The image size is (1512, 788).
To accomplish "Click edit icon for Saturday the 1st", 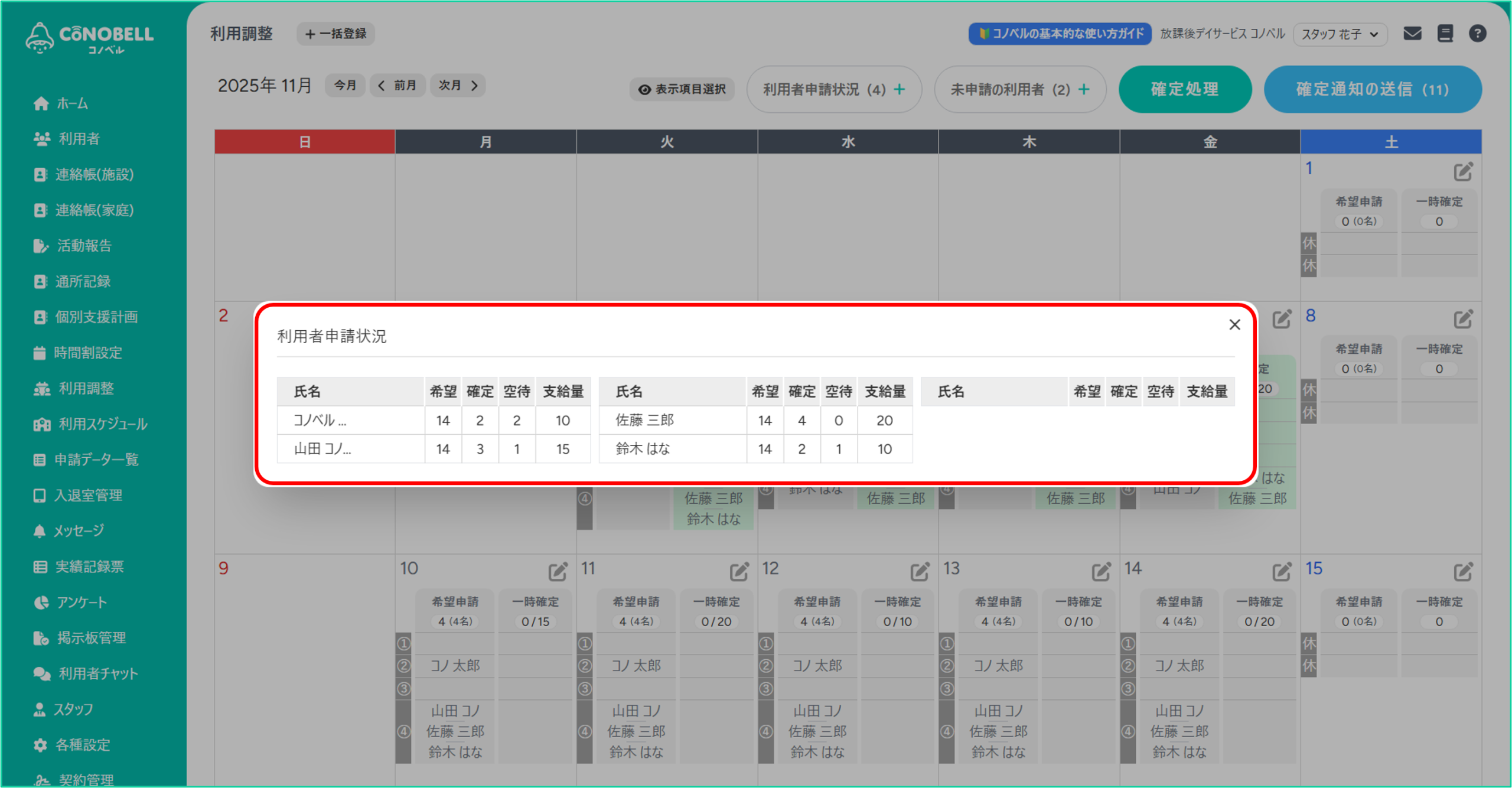I will (x=1462, y=172).
